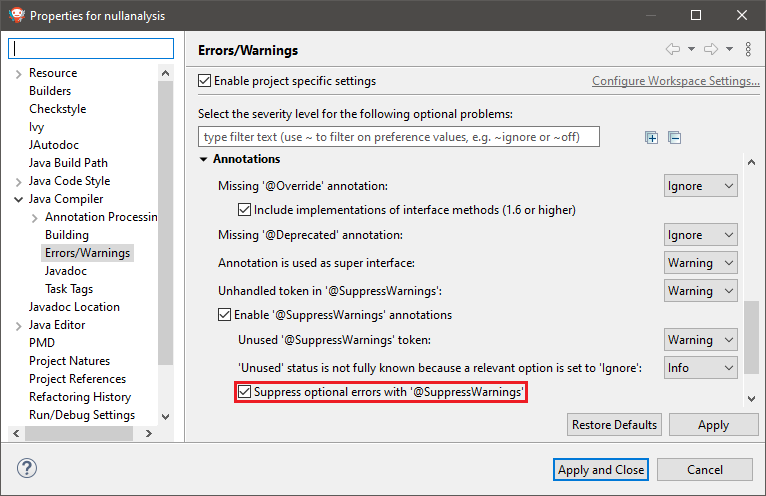Toggle Suppress optional errors with '@SuppressWarnings' checkbox
Viewport: 766px width, 496px height.
pos(244,392)
